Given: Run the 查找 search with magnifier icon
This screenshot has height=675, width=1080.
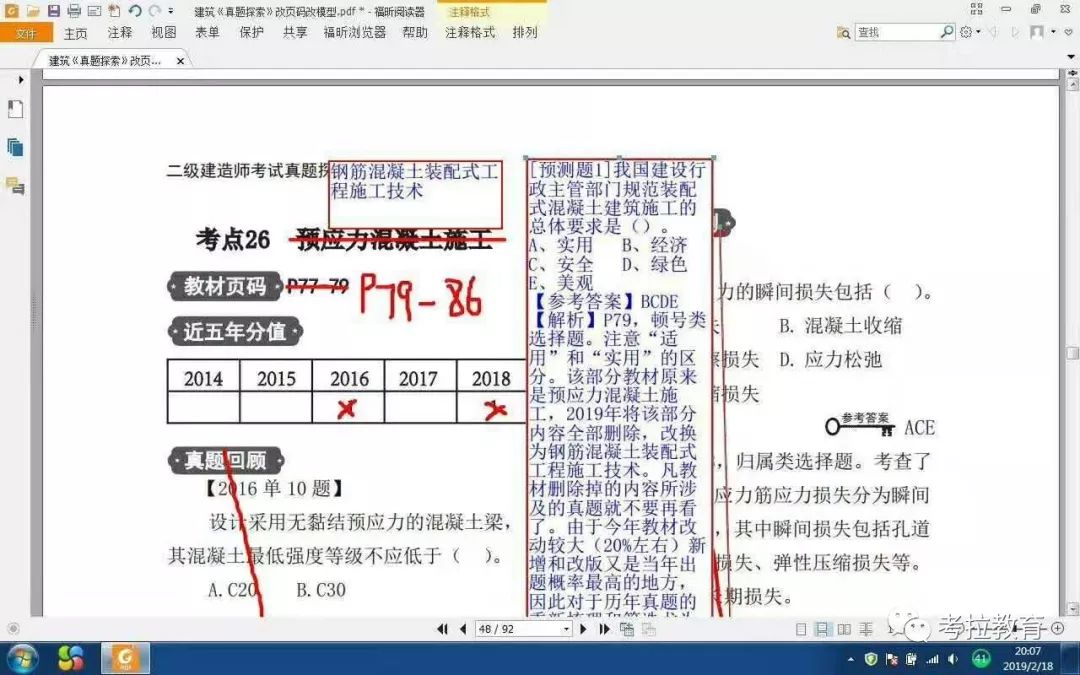Looking at the screenshot, I should click(948, 31).
